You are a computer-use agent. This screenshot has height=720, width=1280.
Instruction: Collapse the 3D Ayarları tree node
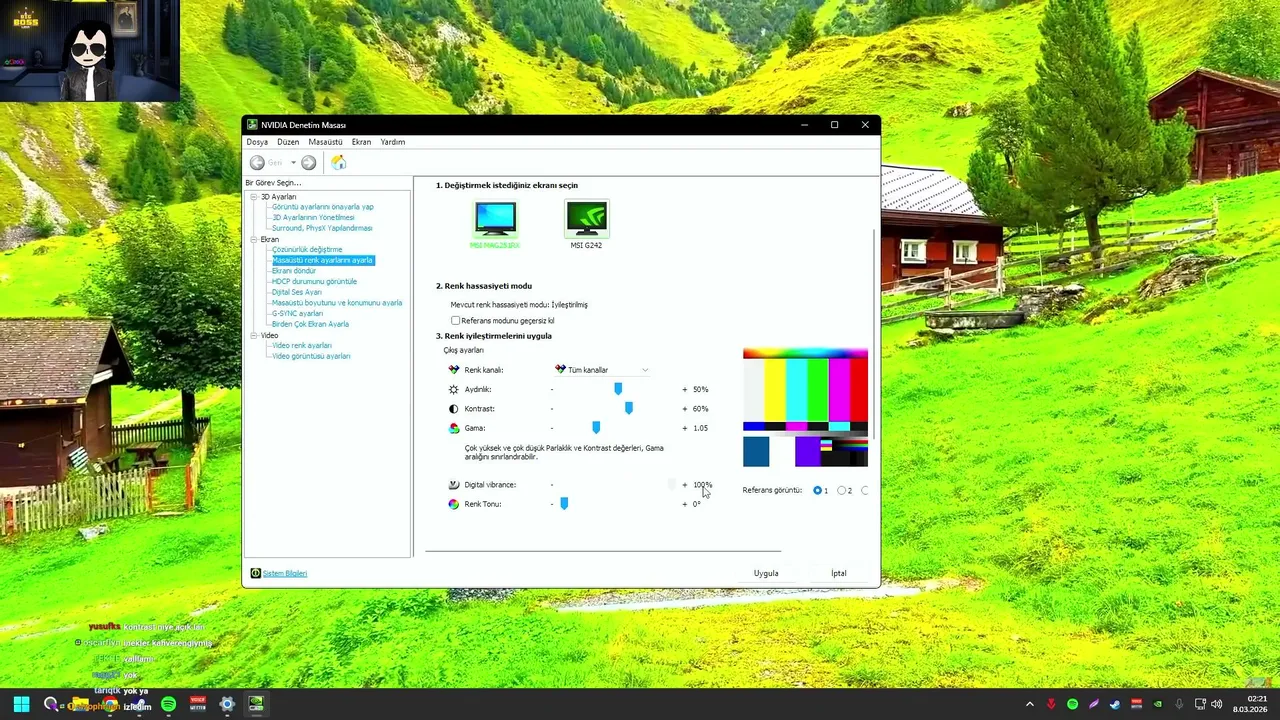tap(254, 197)
